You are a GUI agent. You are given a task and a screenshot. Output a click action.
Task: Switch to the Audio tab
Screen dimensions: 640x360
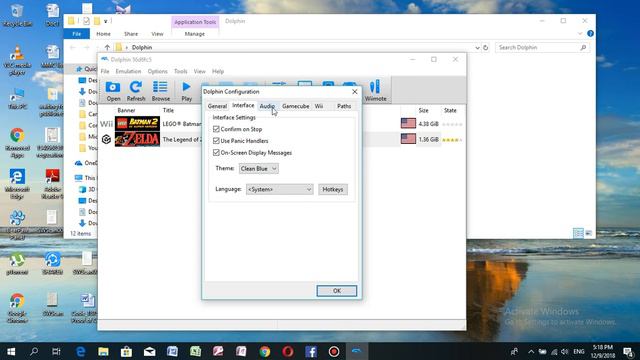[x=267, y=106]
